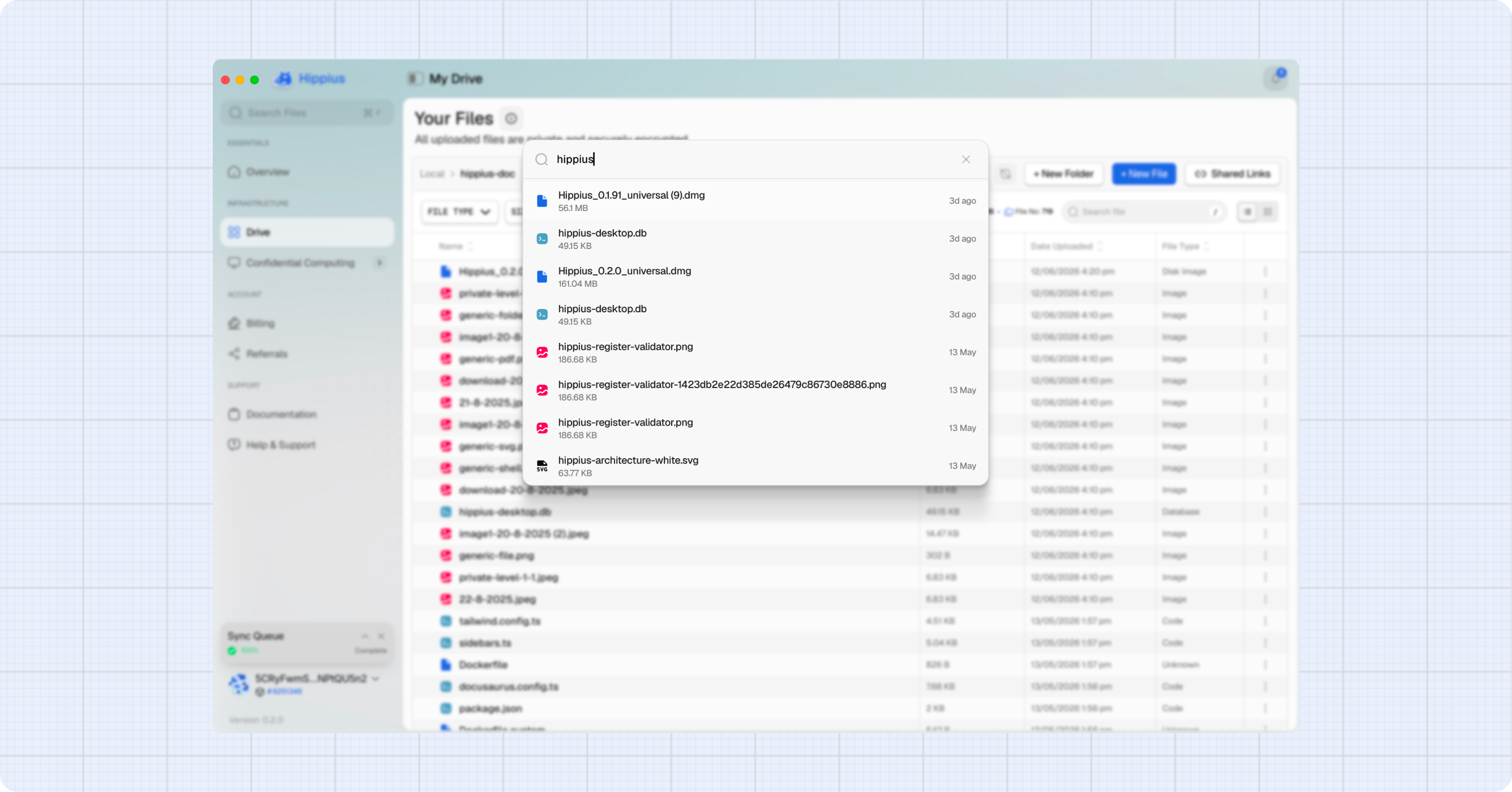
Task: Open background row 22-8-2025.jpeg
Action: (850, 600)
